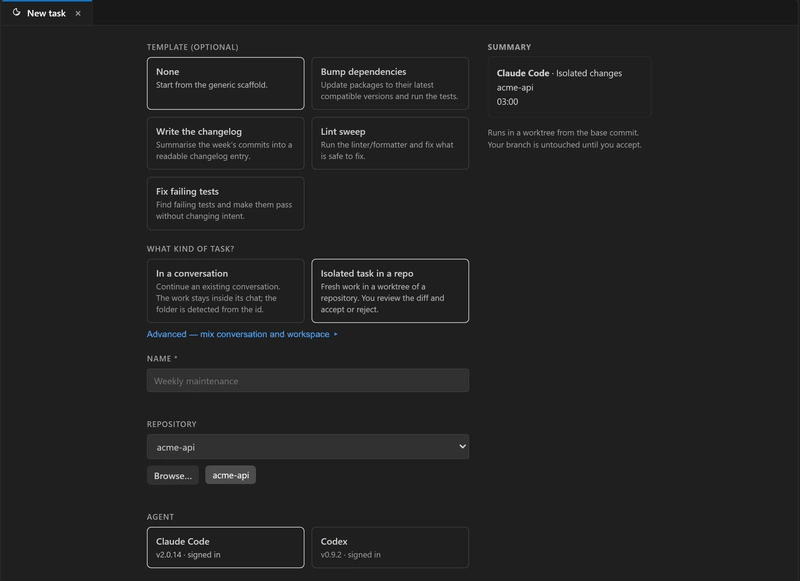Switch to the New task tab
This screenshot has height=581, width=800.
pos(46,13)
